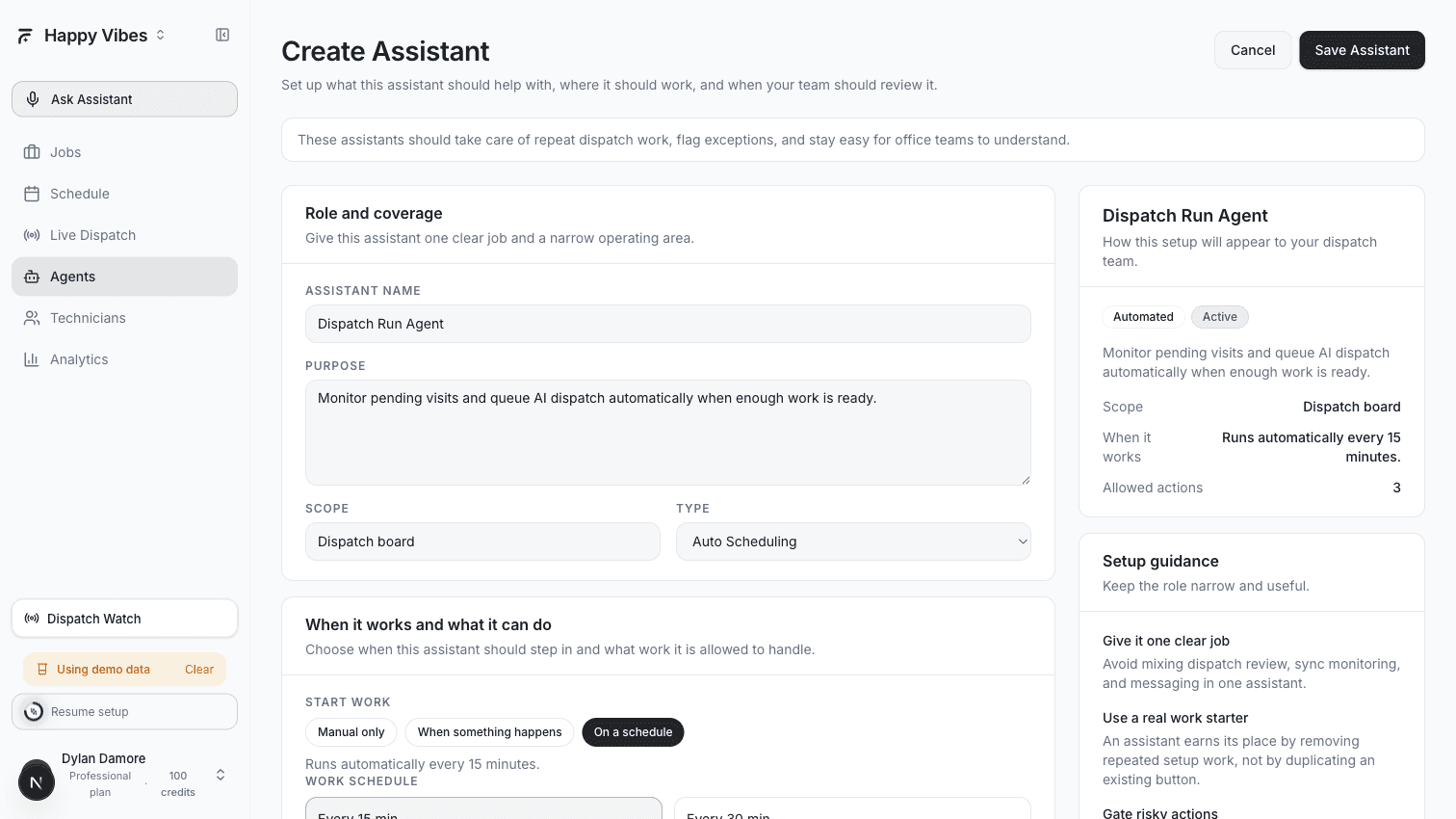Keep On a schedule selected
Image resolution: width=1456 pixels, height=819 pixels.
click(x=633, y=731)
